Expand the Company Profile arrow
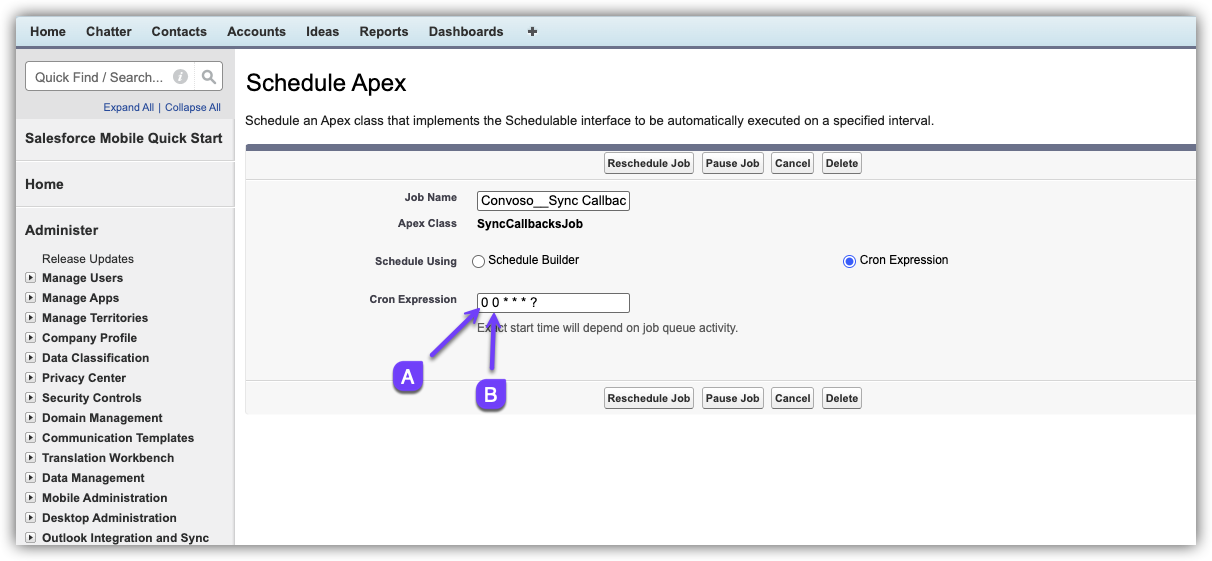Image resolution: width=1212 pixels, height=561 pixels. pyautogui.click(x=31, y=338)
